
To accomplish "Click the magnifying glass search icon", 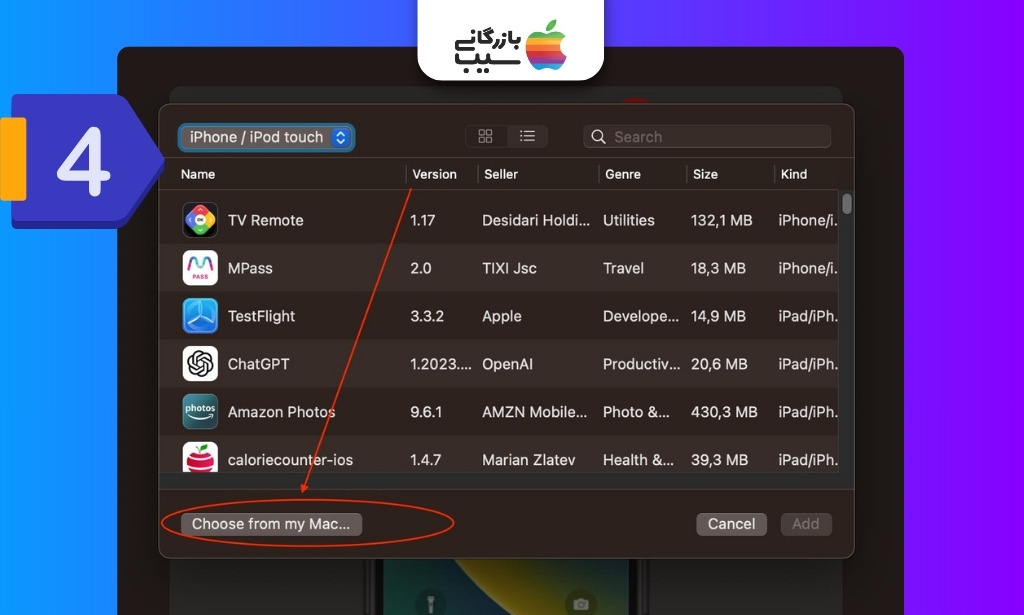I will click(598, 136).
